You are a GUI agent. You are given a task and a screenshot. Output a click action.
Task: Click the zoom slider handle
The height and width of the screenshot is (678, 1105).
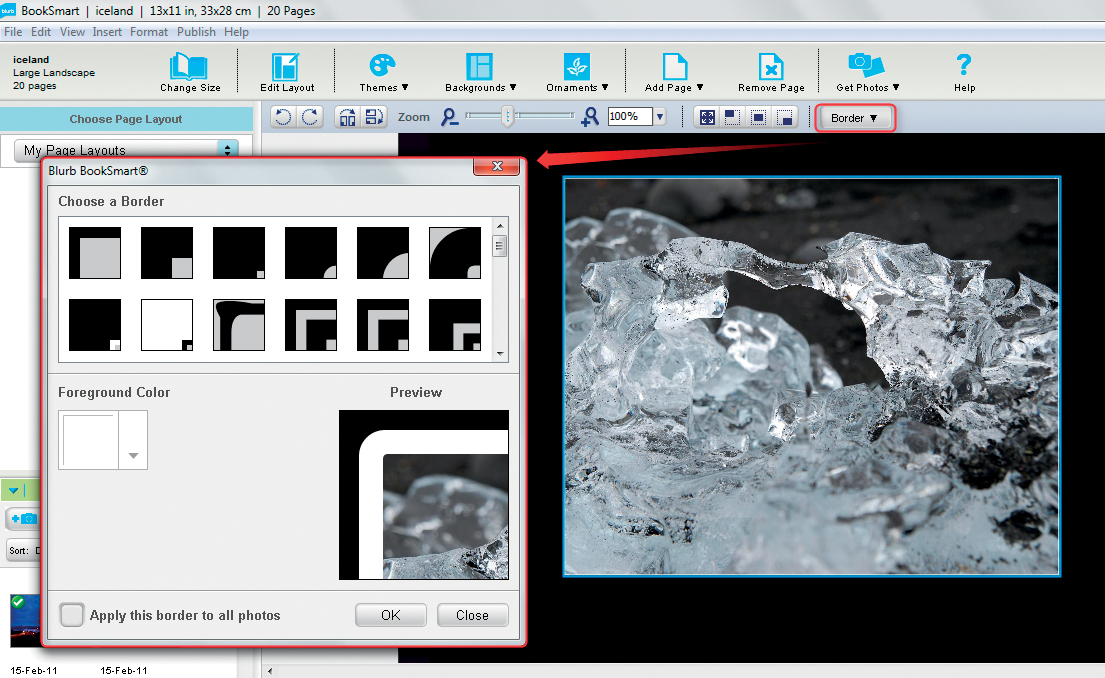tap(507, 116)
